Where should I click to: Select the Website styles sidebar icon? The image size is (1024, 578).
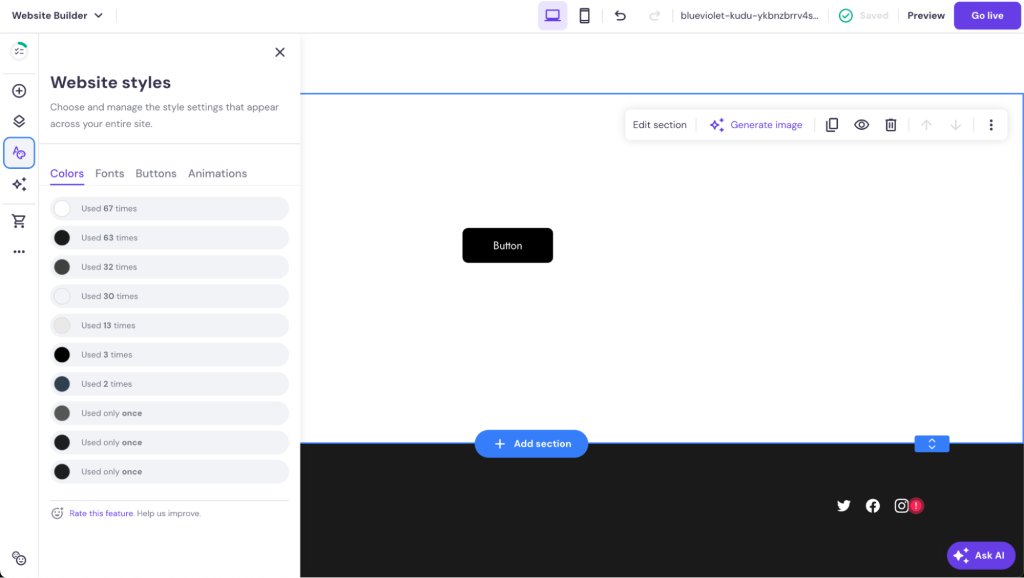[x=18, y=152]
